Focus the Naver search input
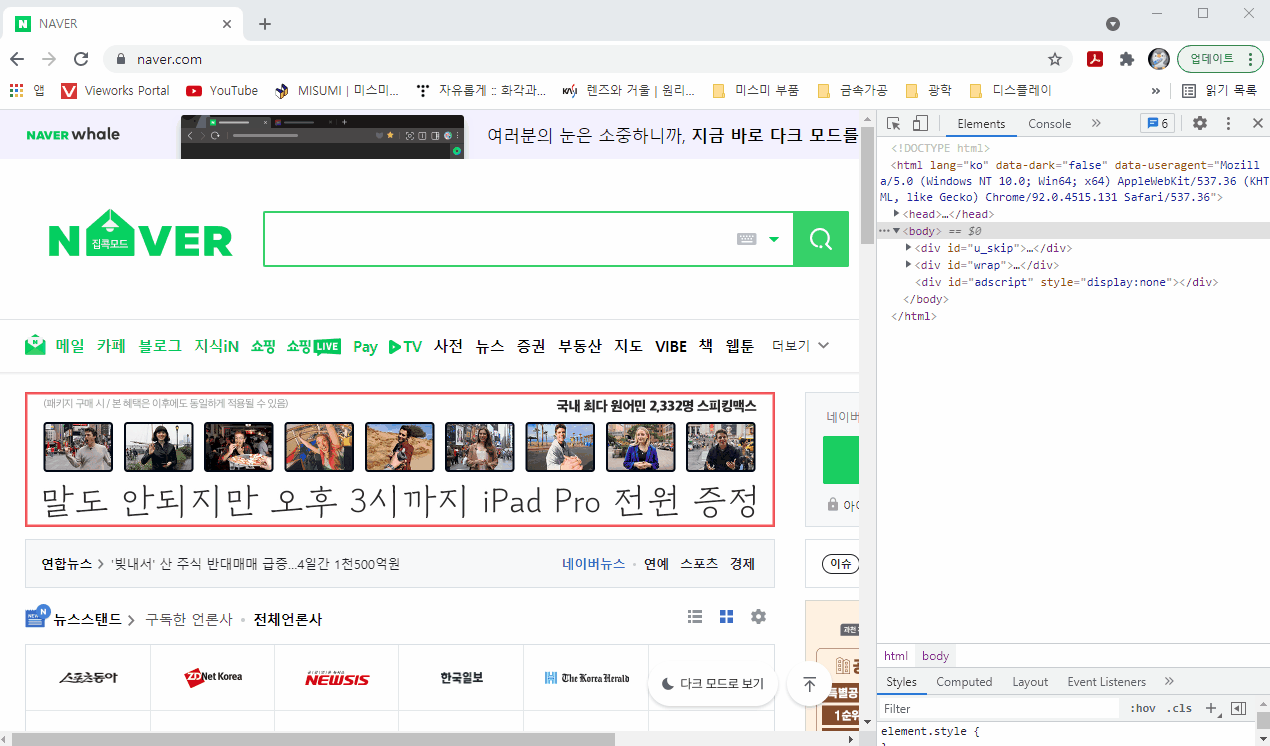The width and height of the screenshot is (1270, 746). point(497,239)
